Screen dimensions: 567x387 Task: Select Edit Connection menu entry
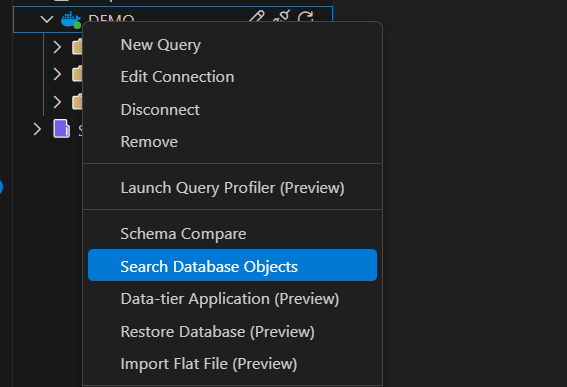click(x=232, y=77)
